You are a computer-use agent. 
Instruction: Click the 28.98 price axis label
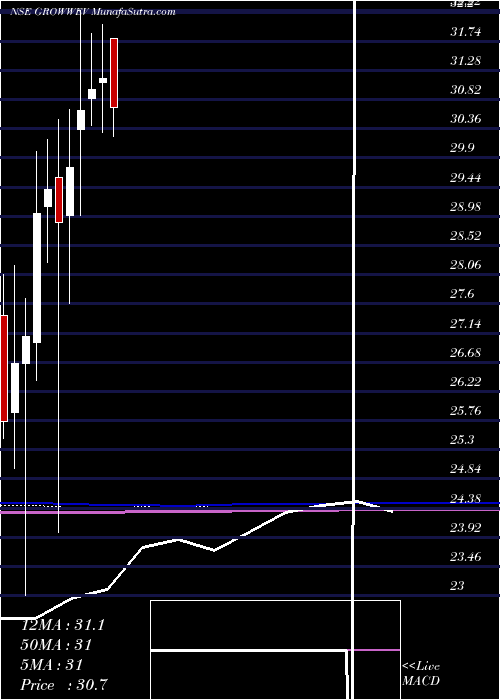pyautogui.click(x=466, y=207)
